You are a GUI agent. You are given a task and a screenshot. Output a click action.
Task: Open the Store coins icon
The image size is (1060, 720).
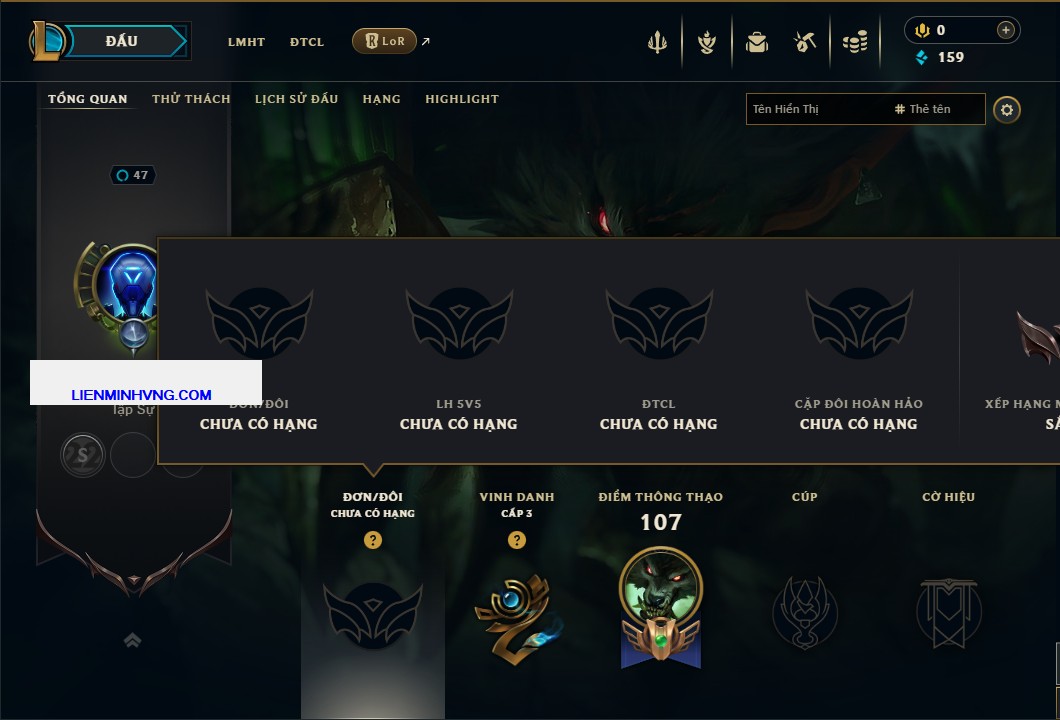[855, 42]
